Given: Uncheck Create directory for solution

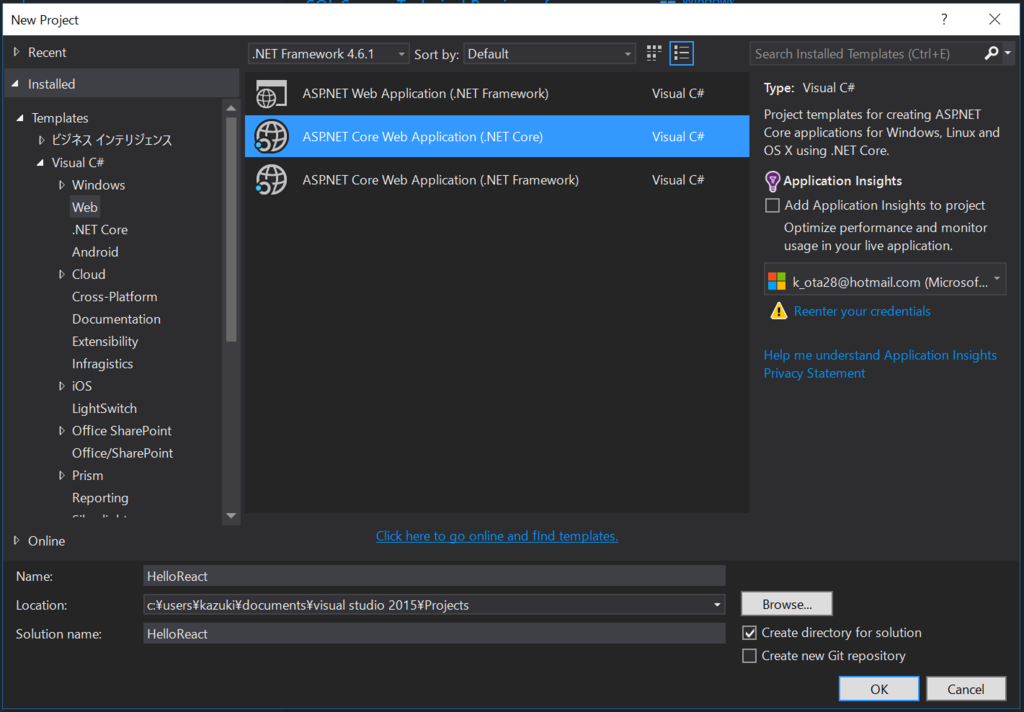Looking at the screenshot, I should [x=749, y=633].
